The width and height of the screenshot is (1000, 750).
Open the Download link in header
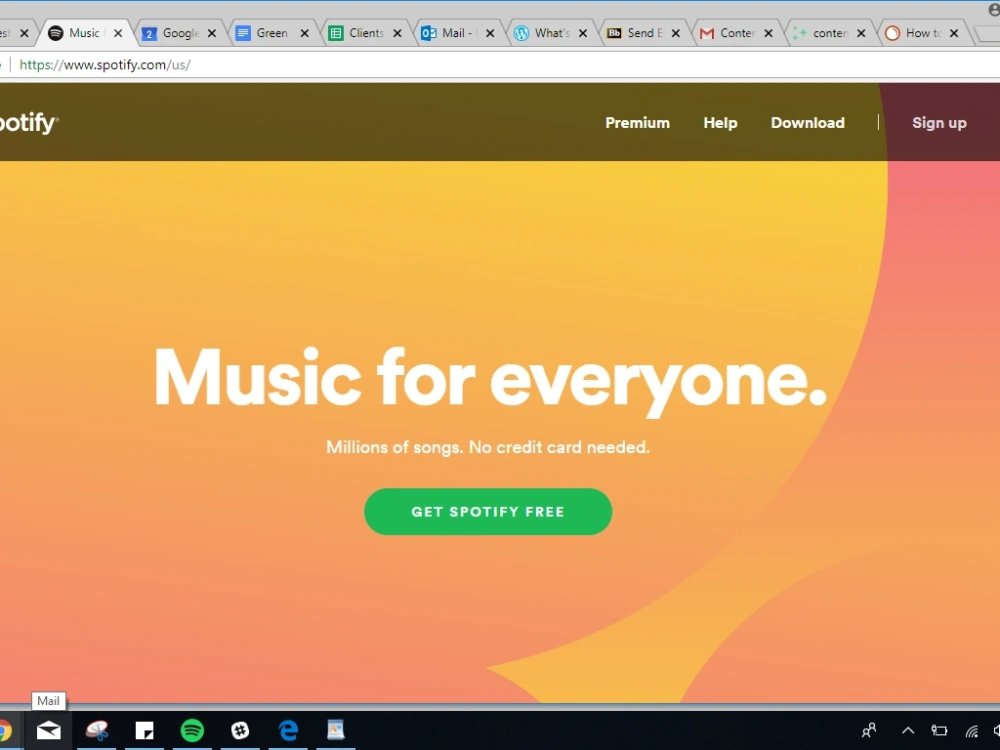tap(807, 122)
